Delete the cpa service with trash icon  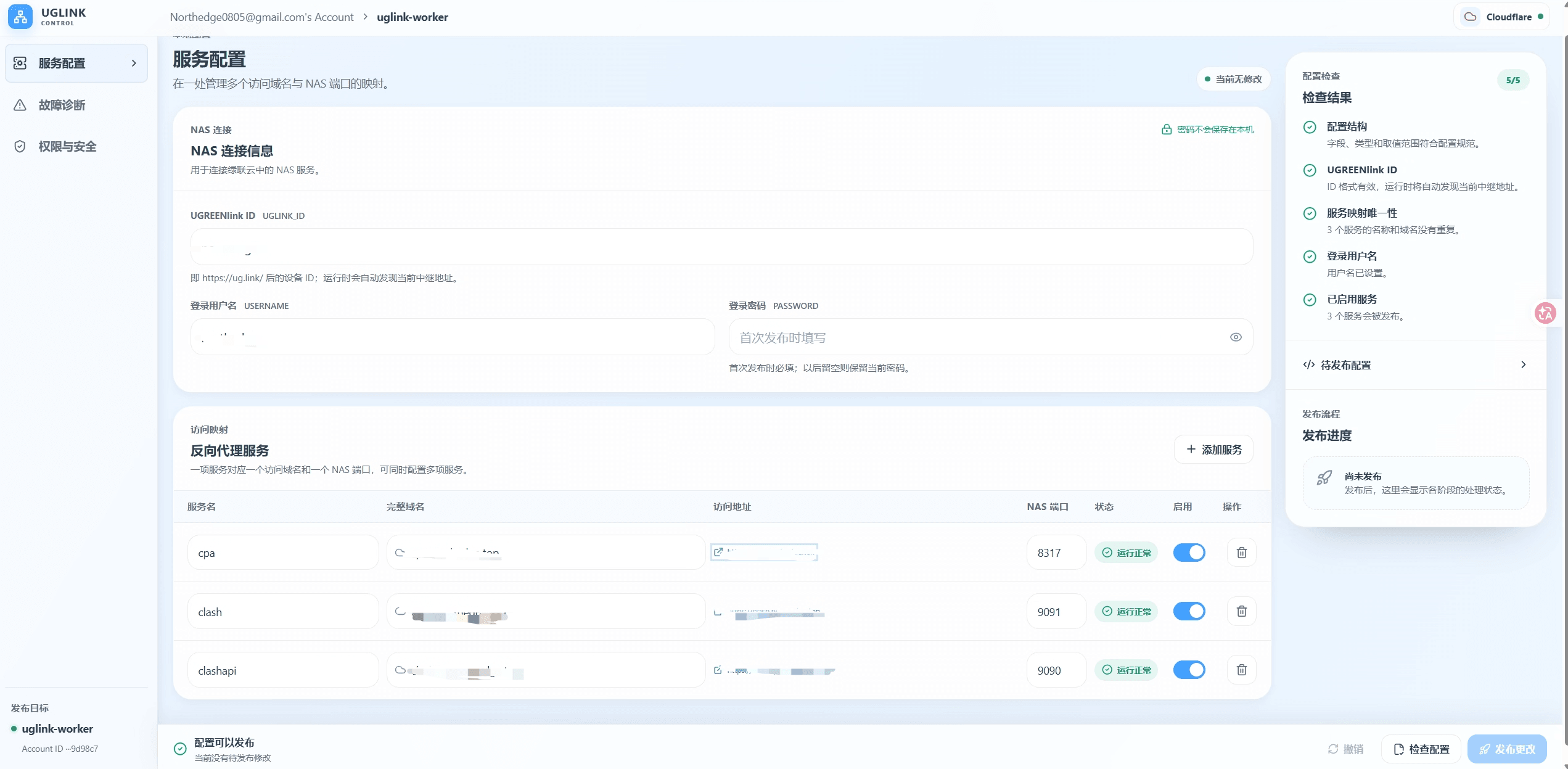[1242, 553]
